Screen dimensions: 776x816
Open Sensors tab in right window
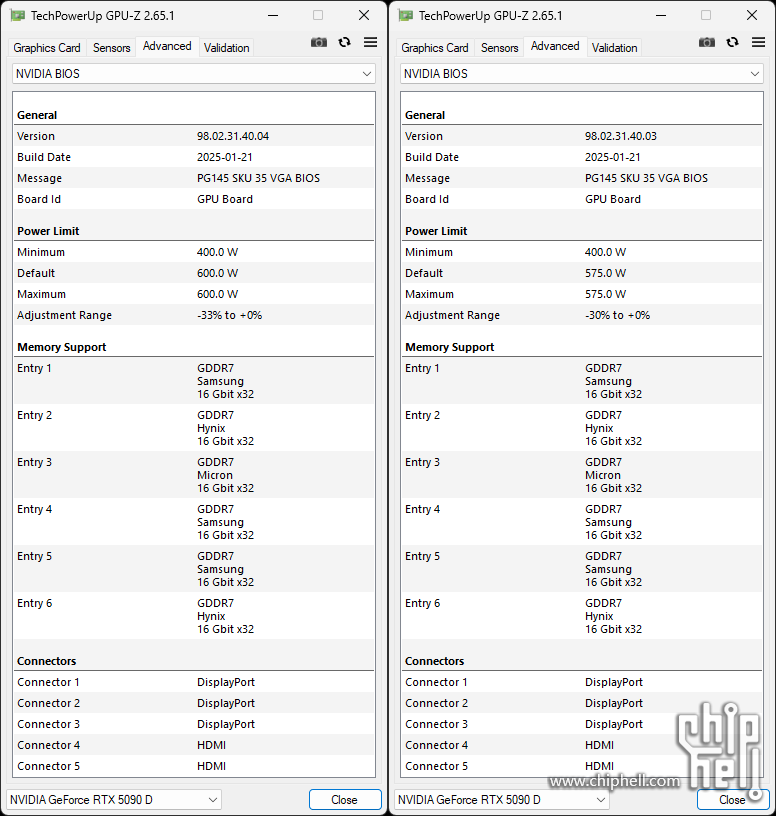pos(500,48)
